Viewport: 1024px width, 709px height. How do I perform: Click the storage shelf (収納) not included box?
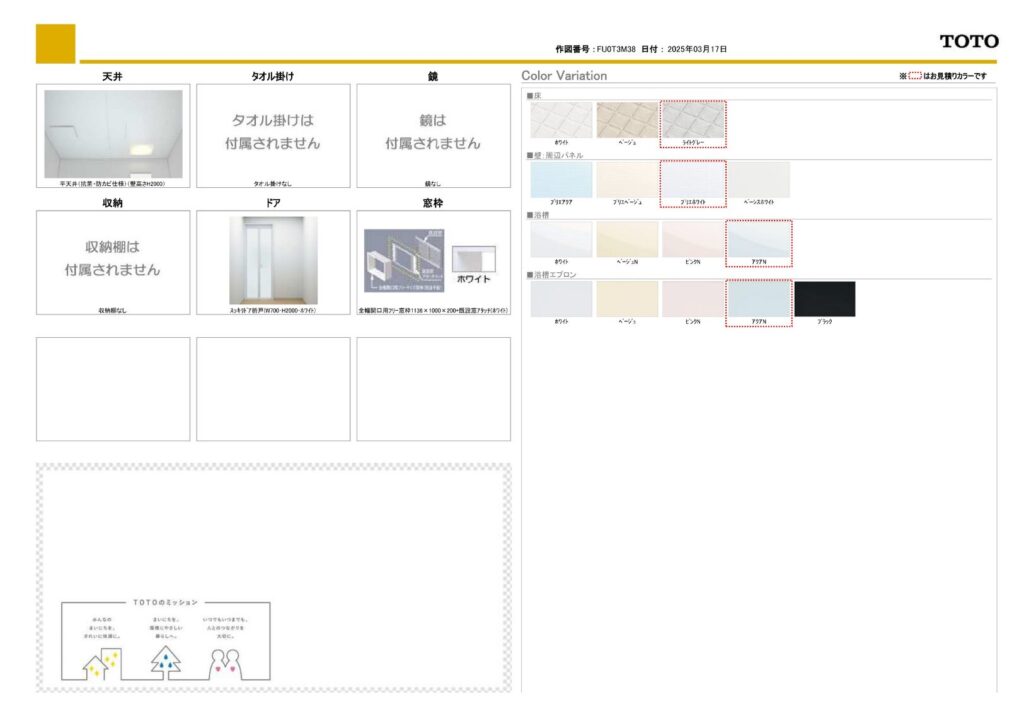click(x=113, y=260)
